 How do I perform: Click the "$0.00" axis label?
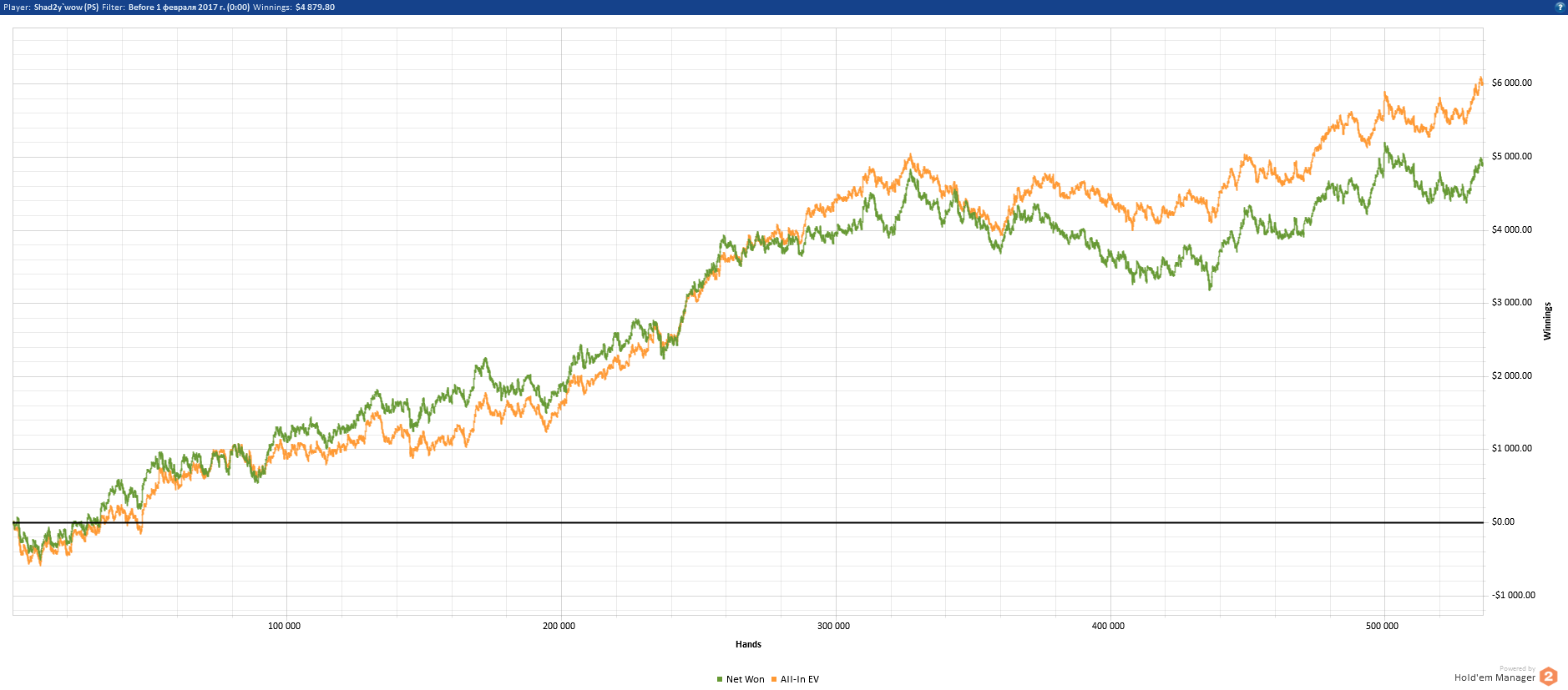point(1503,522)
